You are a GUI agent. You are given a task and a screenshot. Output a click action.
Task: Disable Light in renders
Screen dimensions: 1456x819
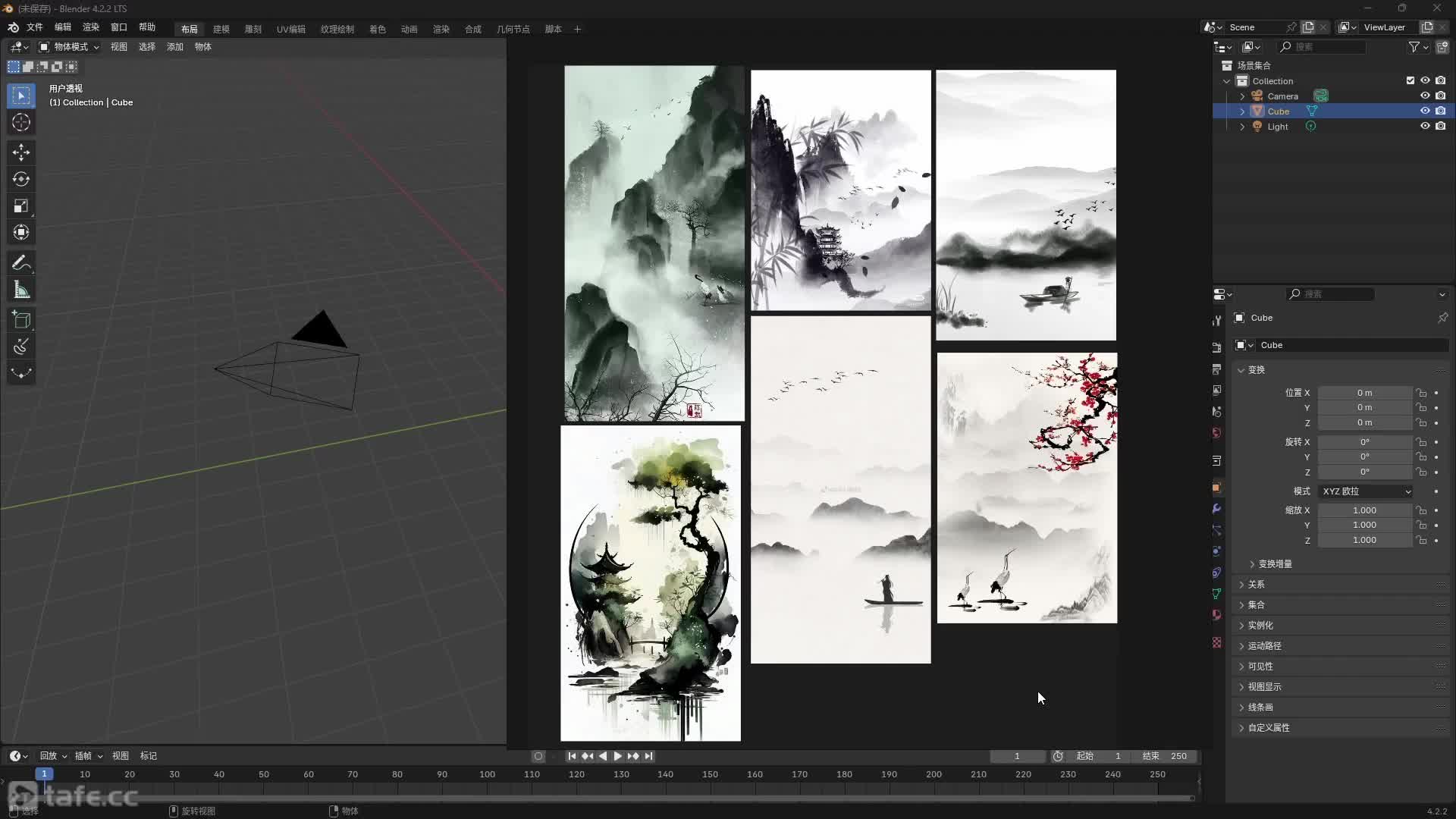1440,127
